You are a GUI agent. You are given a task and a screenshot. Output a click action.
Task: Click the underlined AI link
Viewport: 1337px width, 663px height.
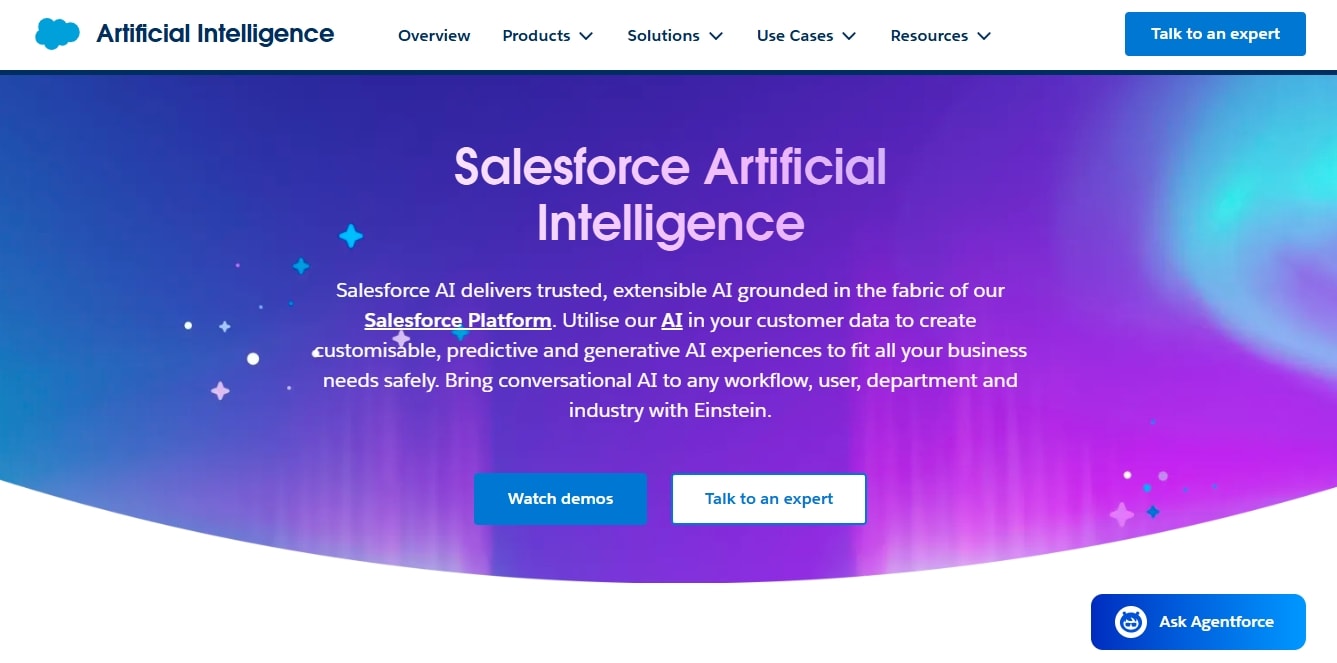(671, 320)
